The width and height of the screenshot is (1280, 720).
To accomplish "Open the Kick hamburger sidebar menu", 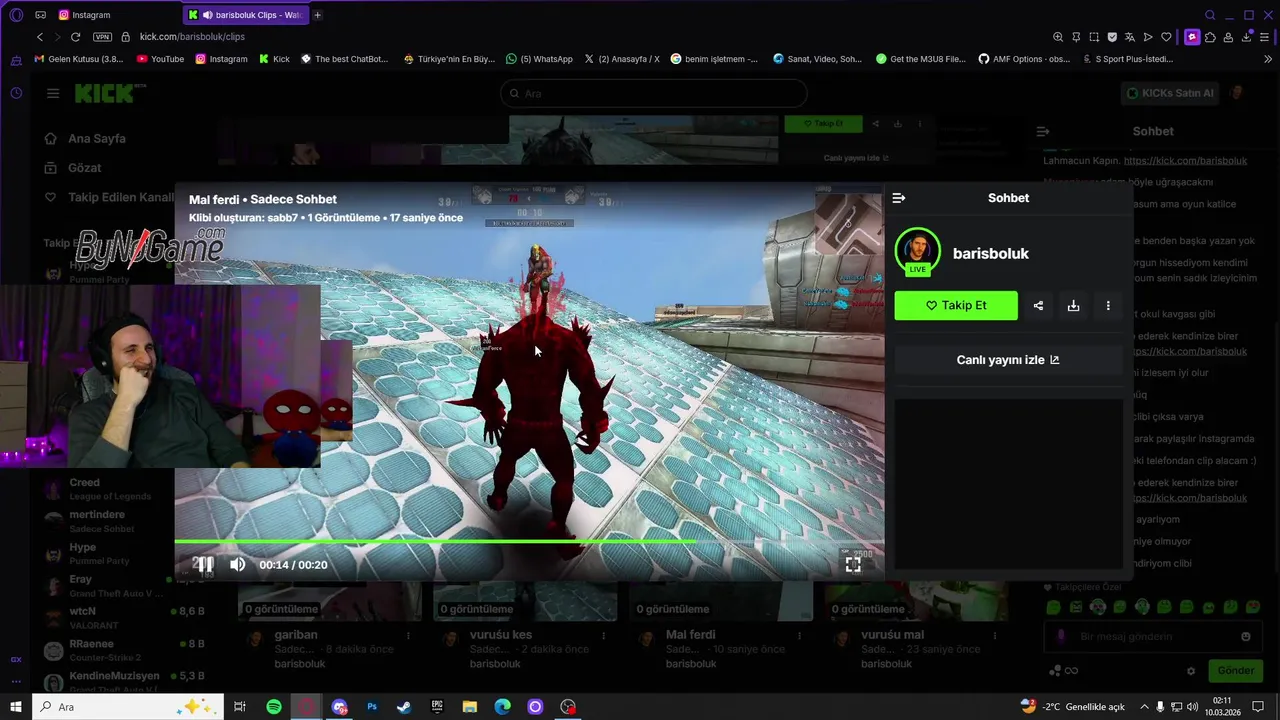I will click(53, 93).
